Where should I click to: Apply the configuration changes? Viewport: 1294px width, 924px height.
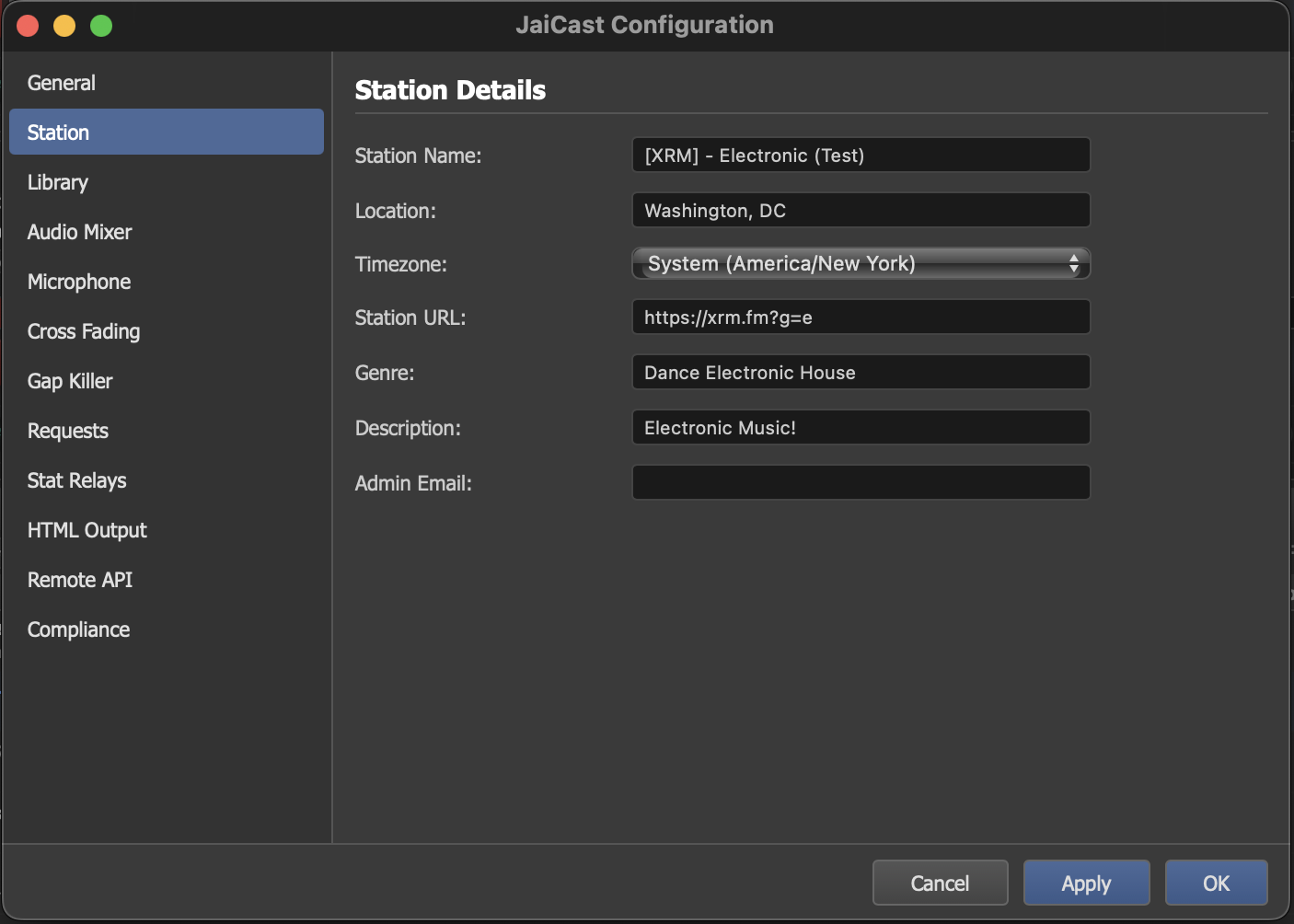[x=1086, y=883]
